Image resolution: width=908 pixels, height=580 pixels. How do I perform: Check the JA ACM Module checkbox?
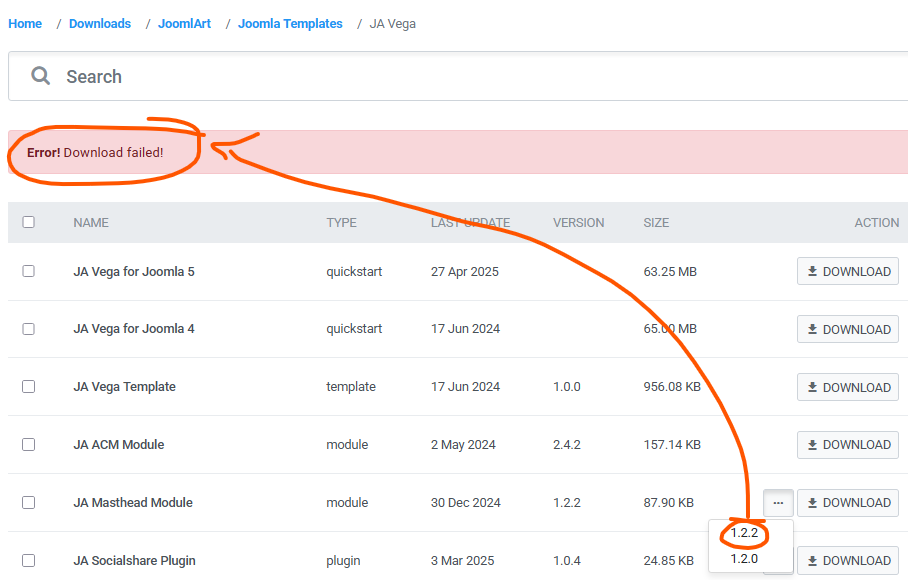tap(28, 445)
